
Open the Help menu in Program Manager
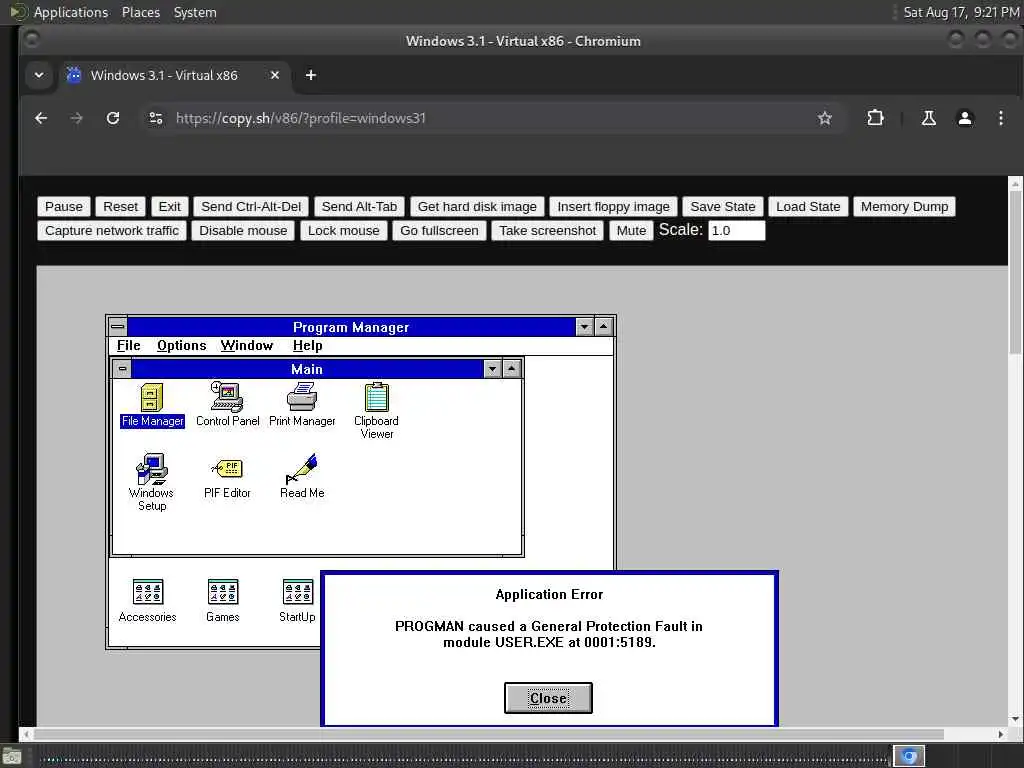click(308, 345)
